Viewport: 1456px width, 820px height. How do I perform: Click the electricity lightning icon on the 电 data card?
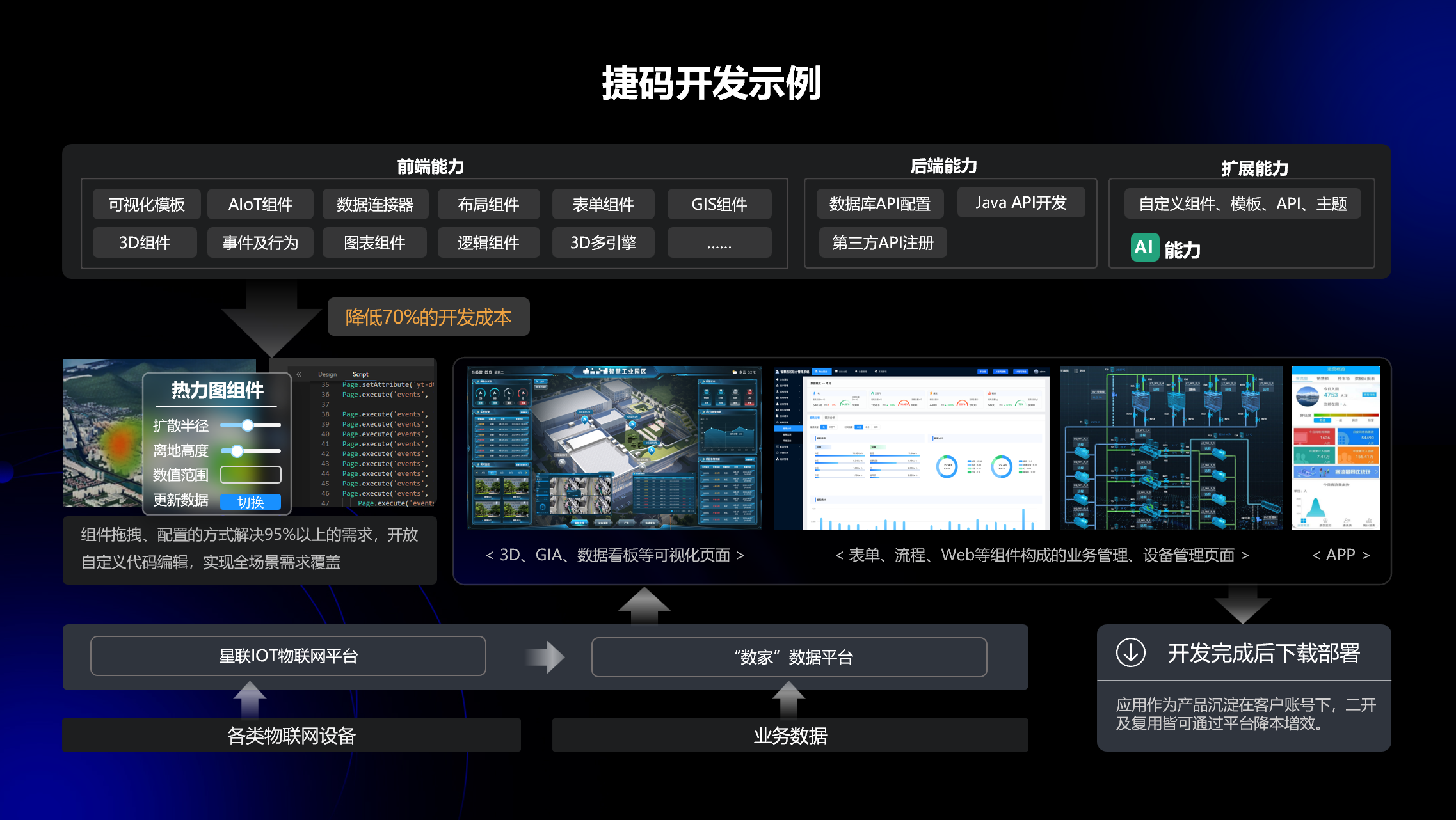pos(814,393)
